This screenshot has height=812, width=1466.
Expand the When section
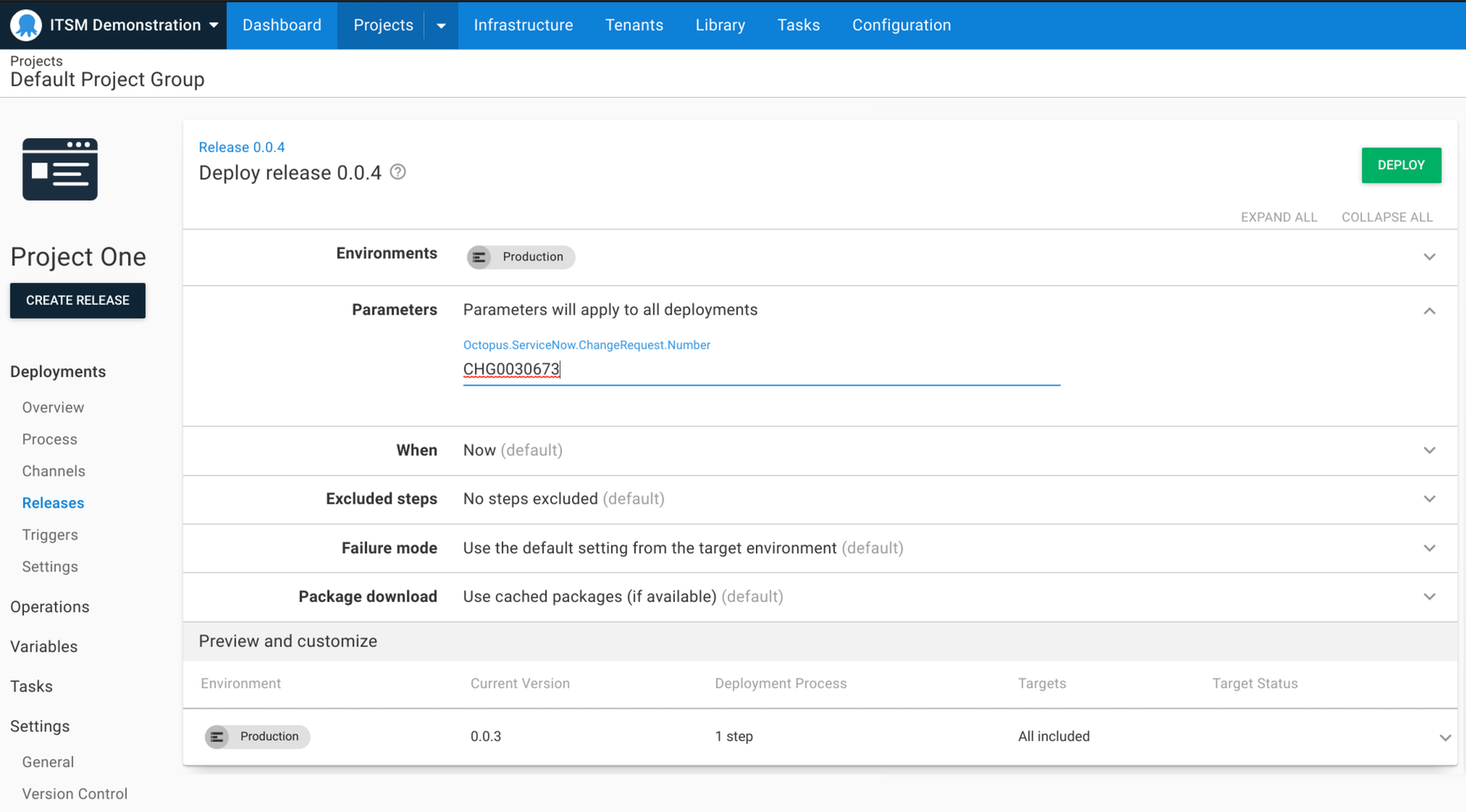1429,450
